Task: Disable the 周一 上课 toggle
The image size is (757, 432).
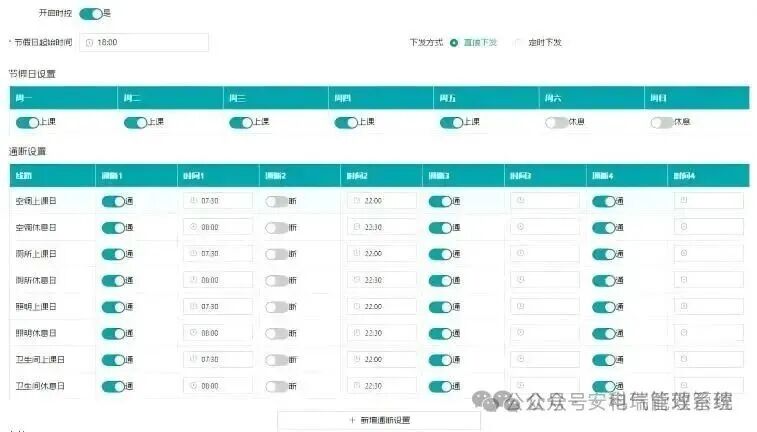Action: click(x=27, y=122)
